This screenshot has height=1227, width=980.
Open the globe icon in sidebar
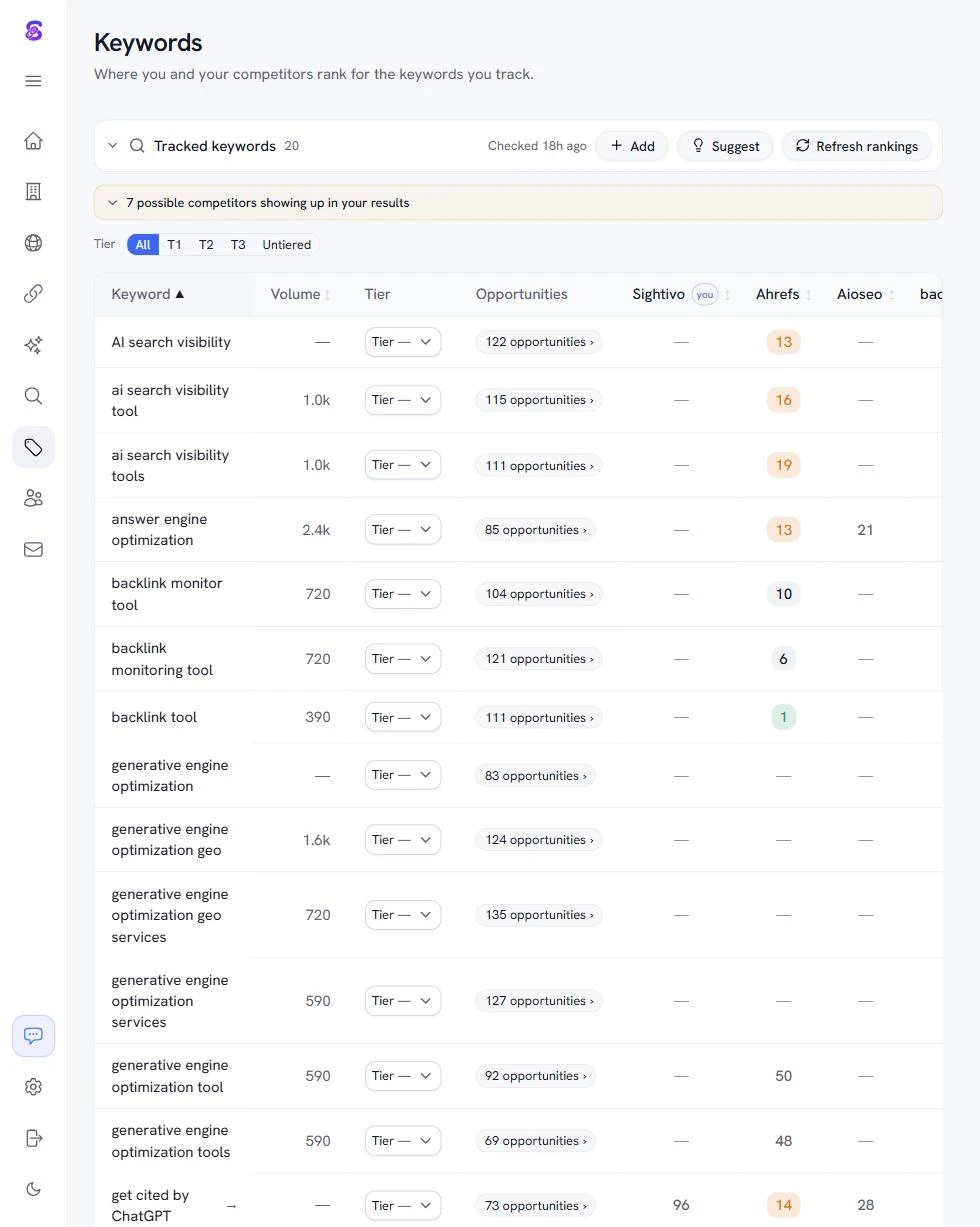[x=33, y=243]
